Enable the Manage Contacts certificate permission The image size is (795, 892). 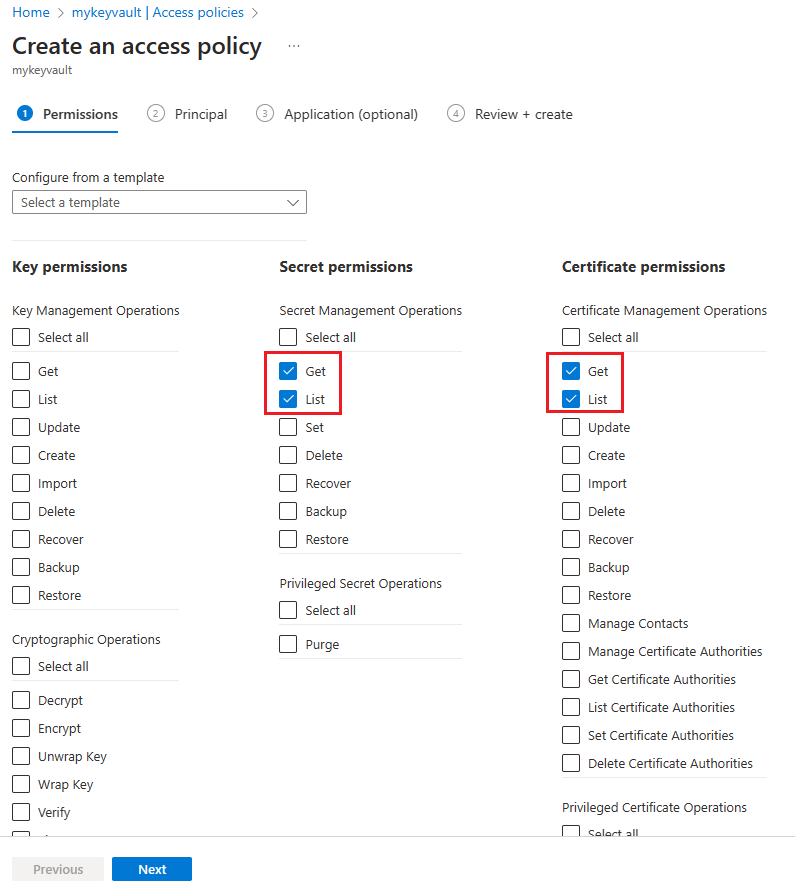571,623
